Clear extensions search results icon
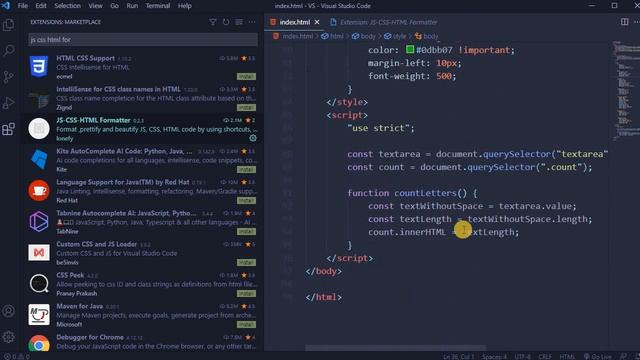This screenshot has height=360, width=640. pos(239,22)
